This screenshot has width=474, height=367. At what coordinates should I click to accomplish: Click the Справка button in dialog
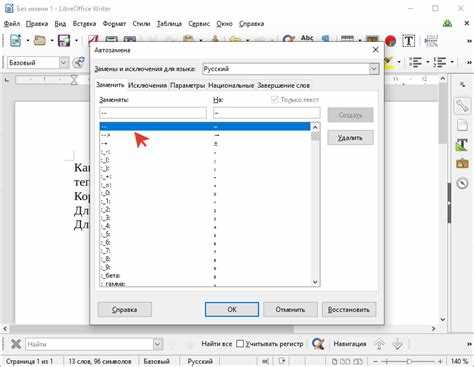tap(124, 310)
